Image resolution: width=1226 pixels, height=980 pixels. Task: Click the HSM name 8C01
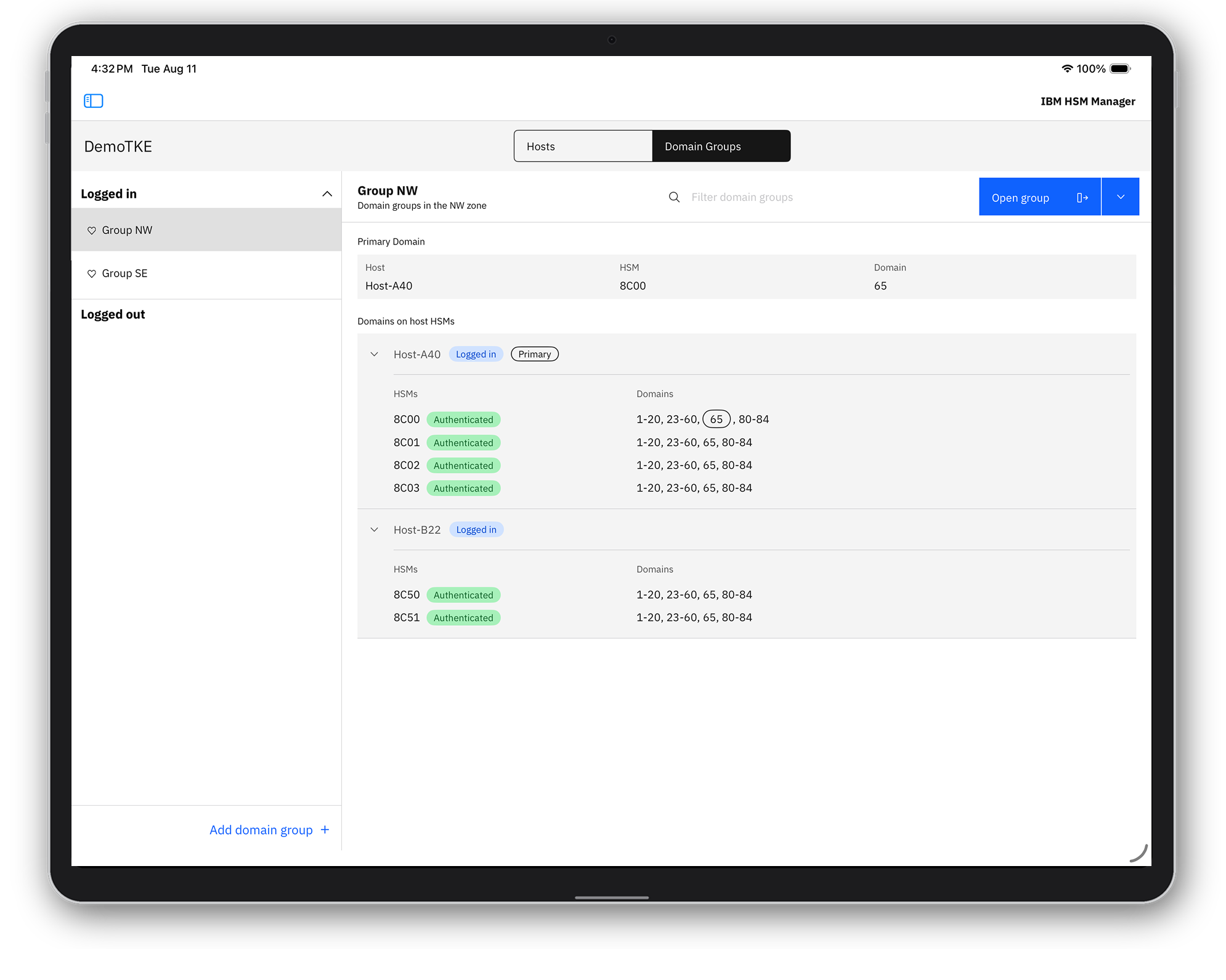[407, 442]
